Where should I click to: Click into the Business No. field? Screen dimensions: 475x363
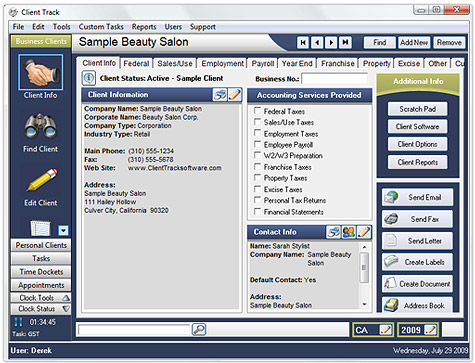[x=334, y=79]
